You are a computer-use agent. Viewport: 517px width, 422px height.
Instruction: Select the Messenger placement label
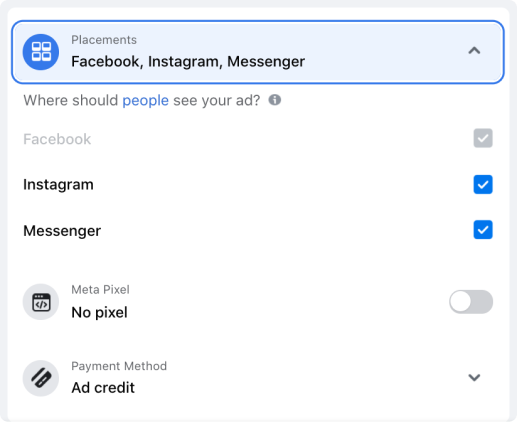click(62, 231)
